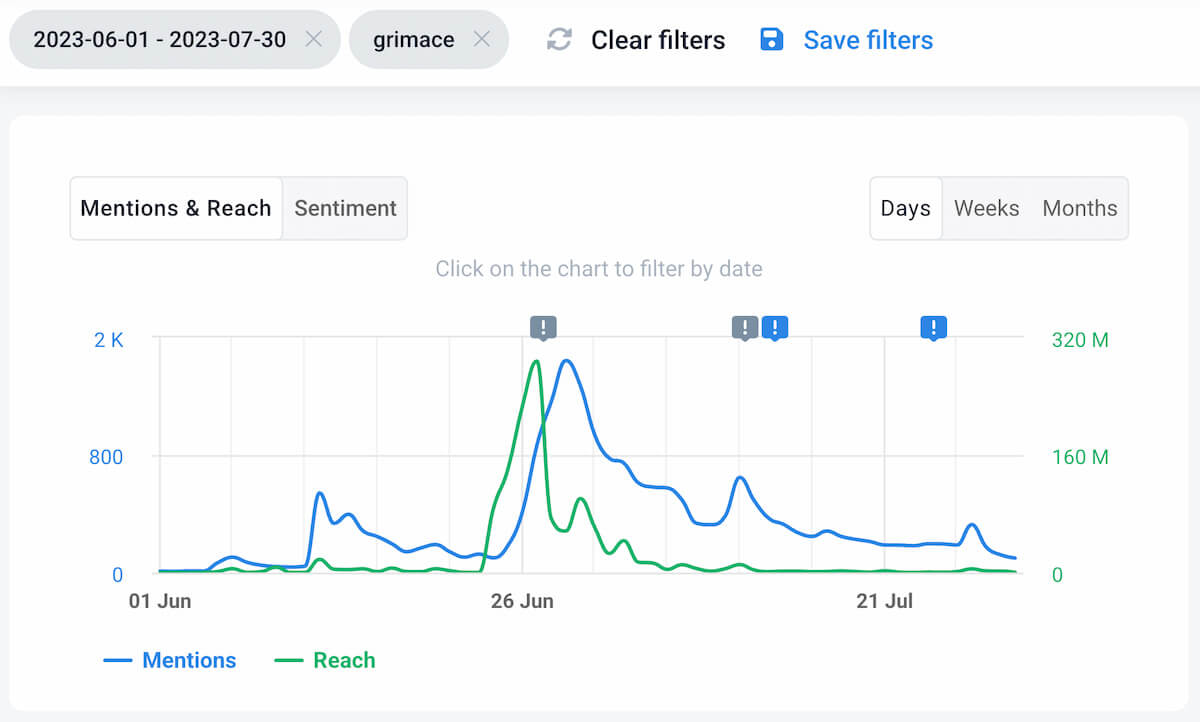The image size is (1200, 722).
Task: Click the Save filters link
Action: click(x=868, y=40)
